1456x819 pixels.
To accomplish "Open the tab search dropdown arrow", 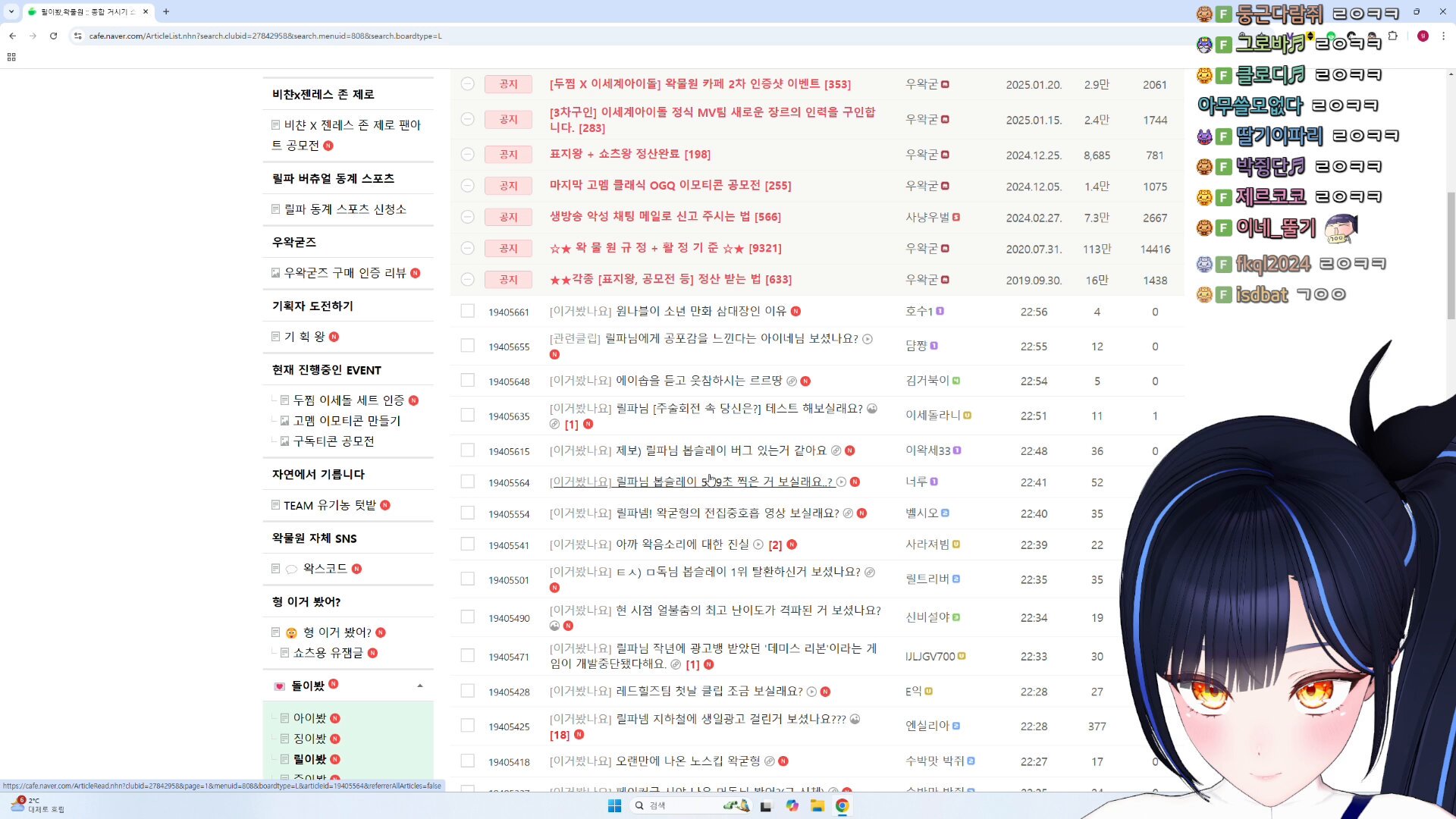I will pos(11,11).
